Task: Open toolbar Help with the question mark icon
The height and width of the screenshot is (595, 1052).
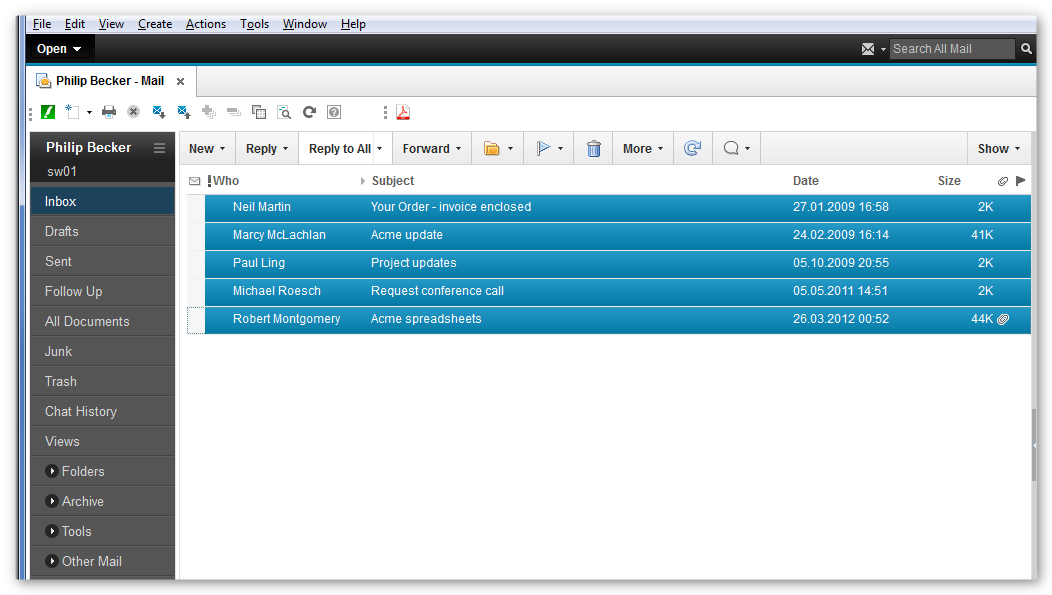Action: pos(333,111)
